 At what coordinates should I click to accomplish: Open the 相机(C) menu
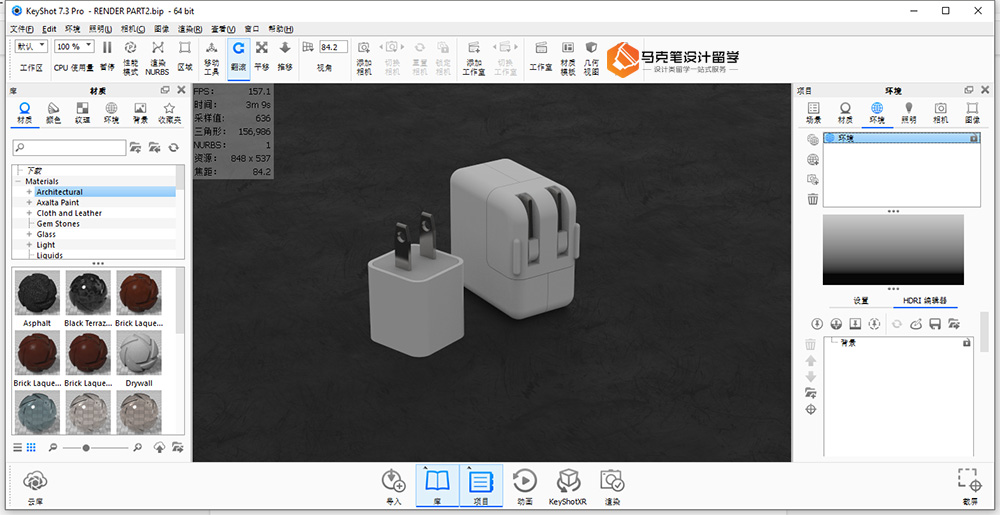point(133,29)
